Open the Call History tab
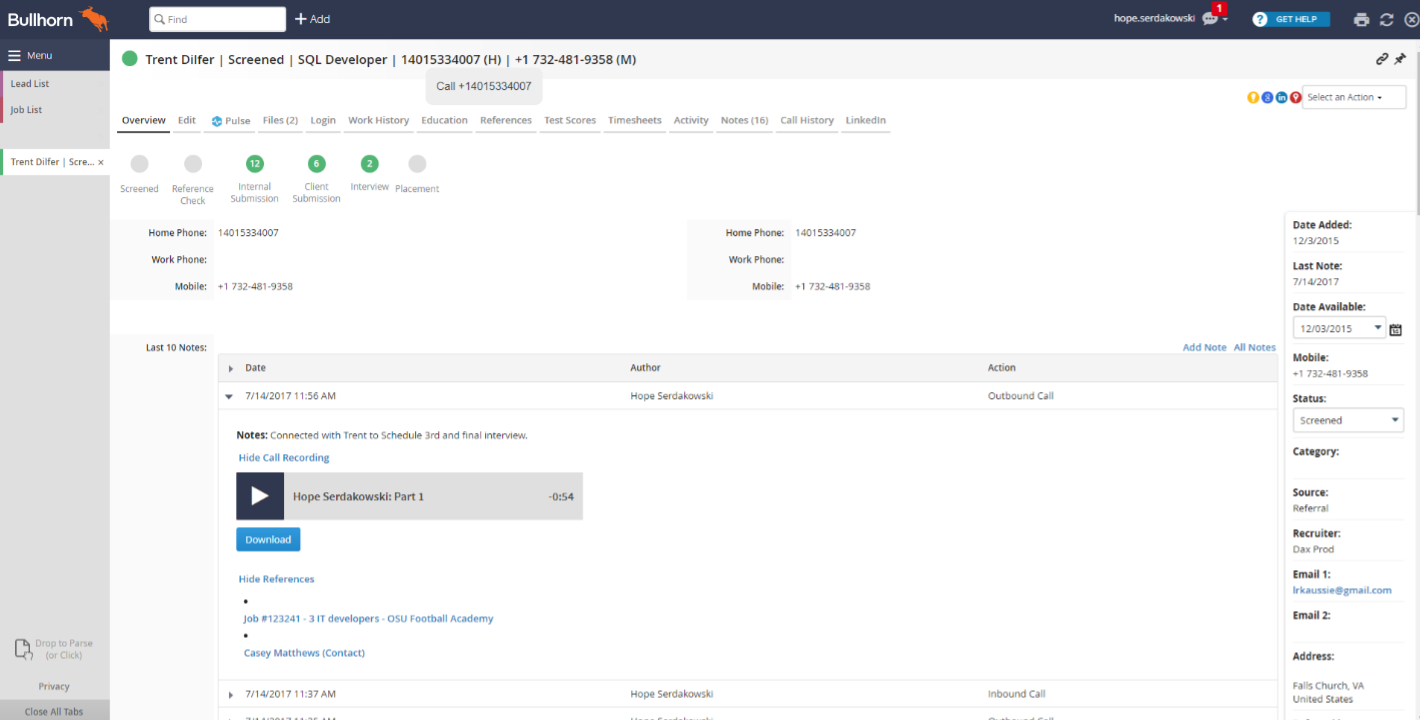The height and width of the screenshot is (720, 1420). 807,120
